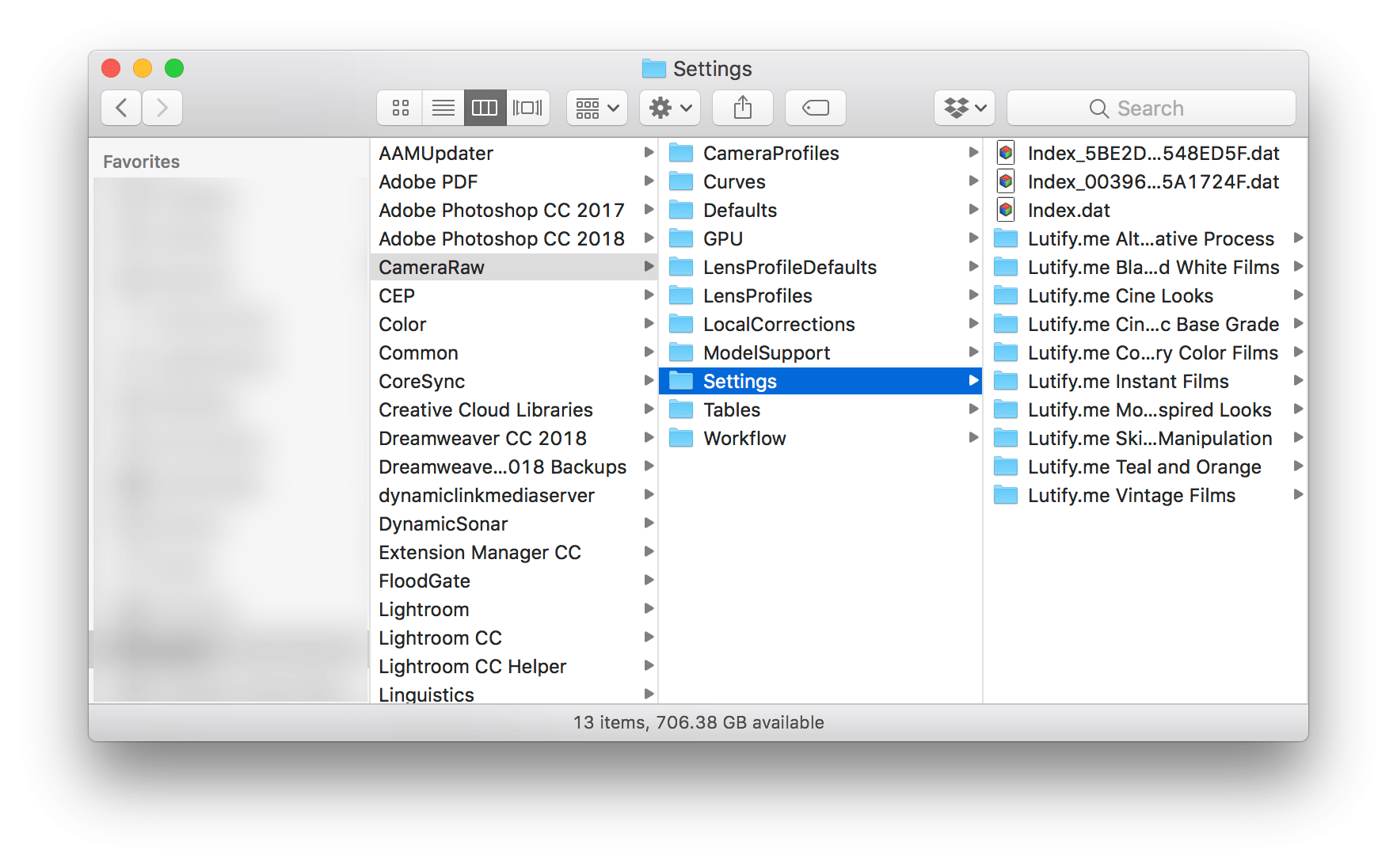1397x868 pixels.
Task: Select the Index.dat file icon
Action: [1006, 210]
